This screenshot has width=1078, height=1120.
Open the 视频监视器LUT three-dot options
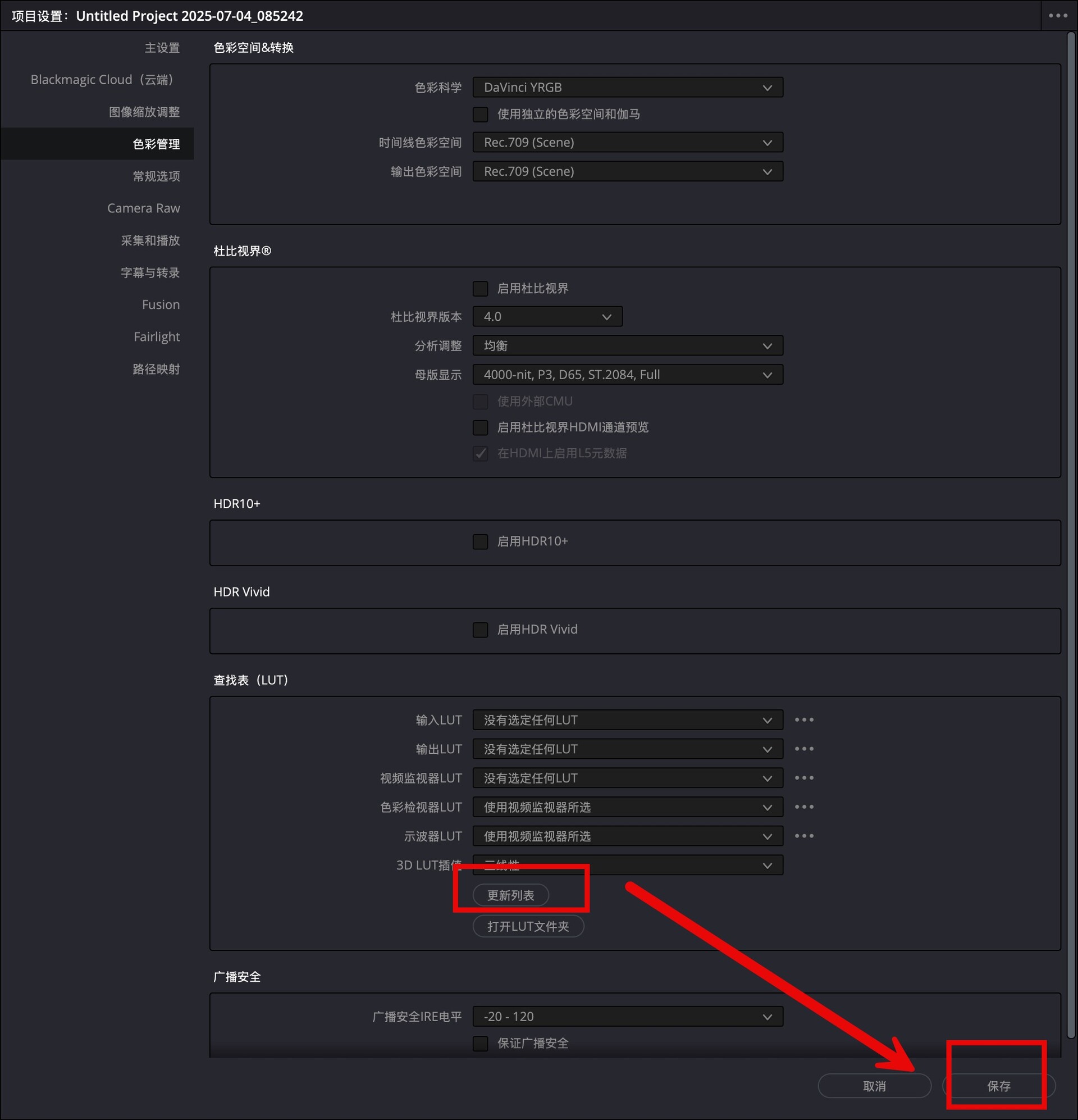[x=804, y=778]
